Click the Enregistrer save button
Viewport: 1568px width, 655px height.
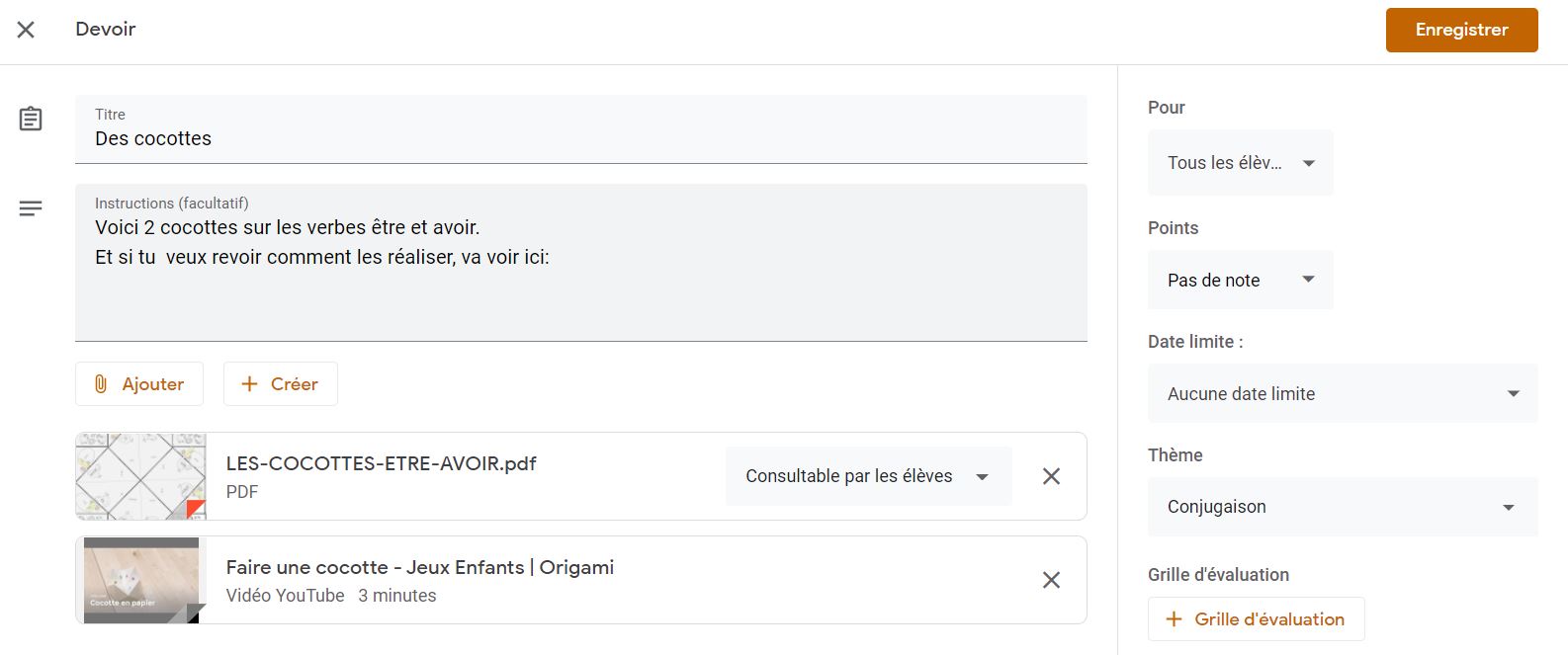pos(1461,30)
